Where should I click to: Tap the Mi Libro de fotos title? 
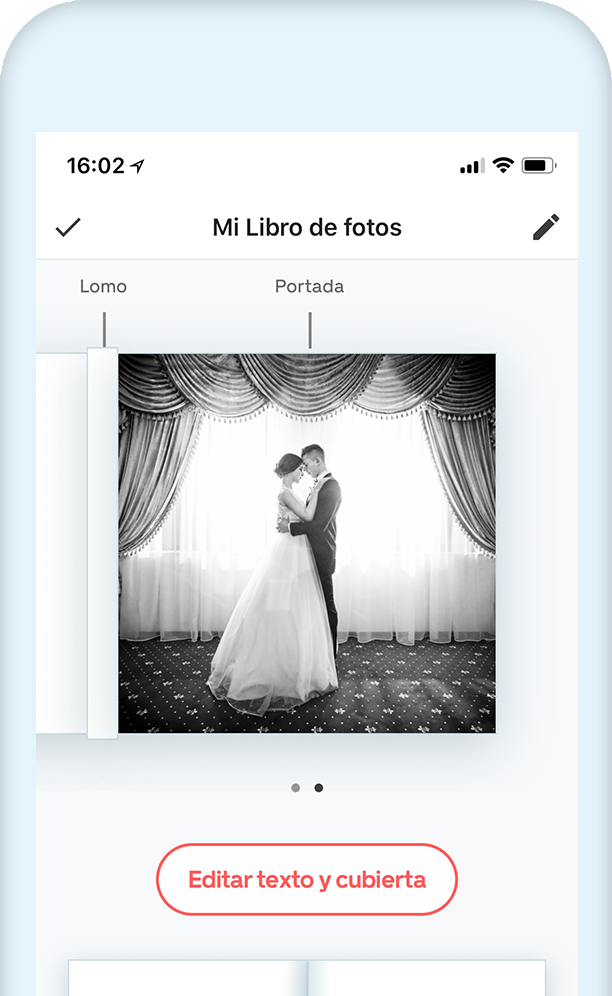coord(307,227)
